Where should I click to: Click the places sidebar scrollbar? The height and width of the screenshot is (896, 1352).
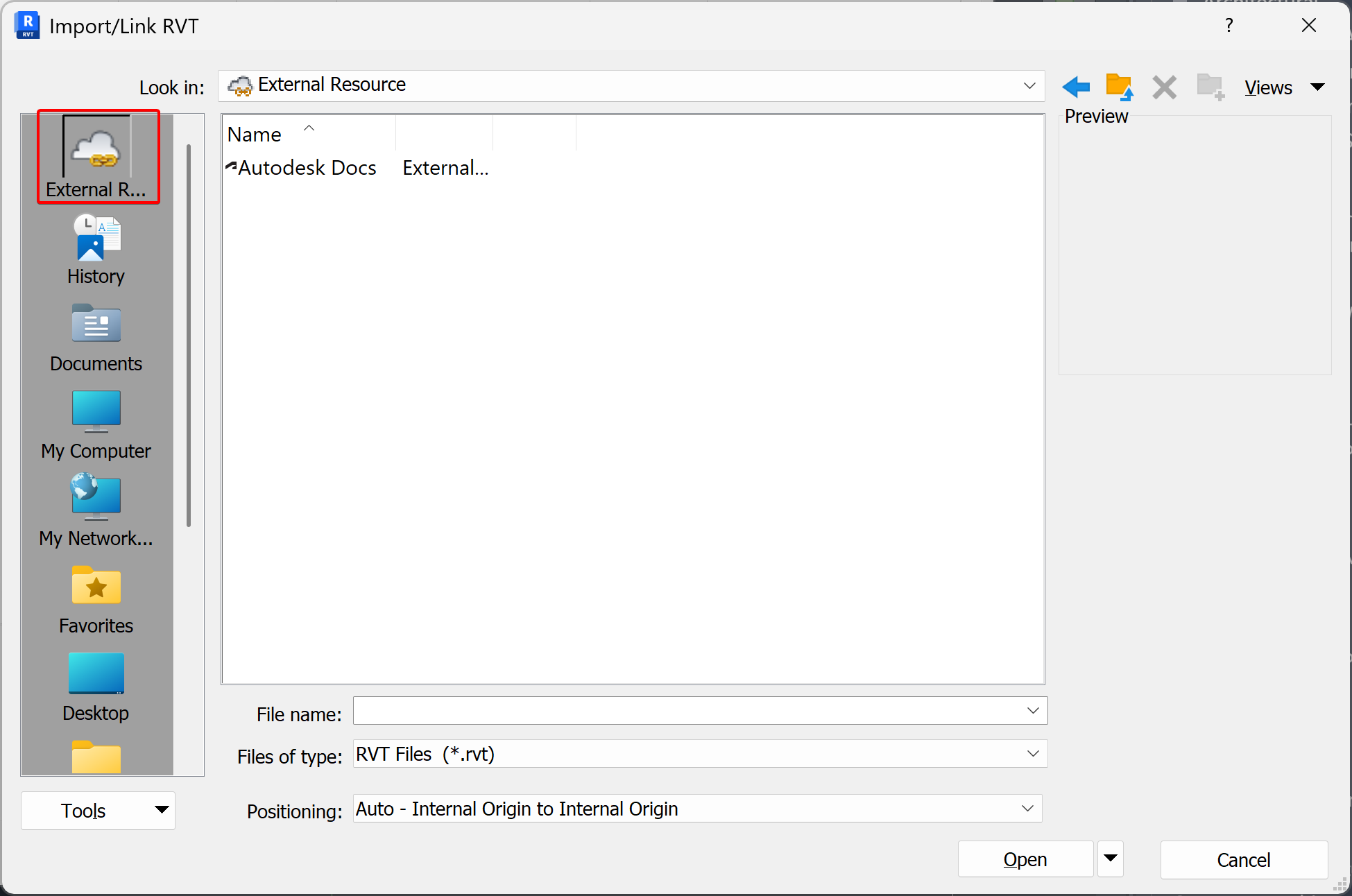[x=189, y=336]
